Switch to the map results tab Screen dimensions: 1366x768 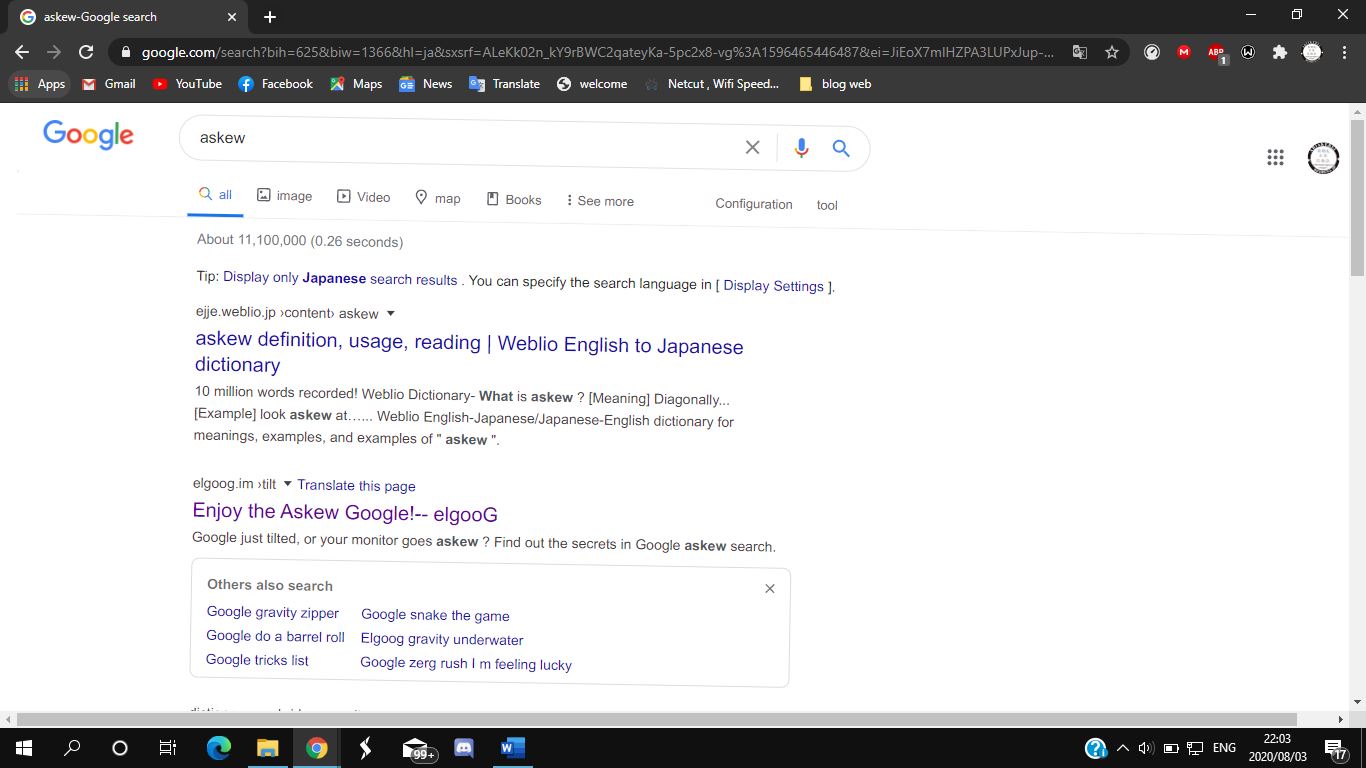click(437, 198)
